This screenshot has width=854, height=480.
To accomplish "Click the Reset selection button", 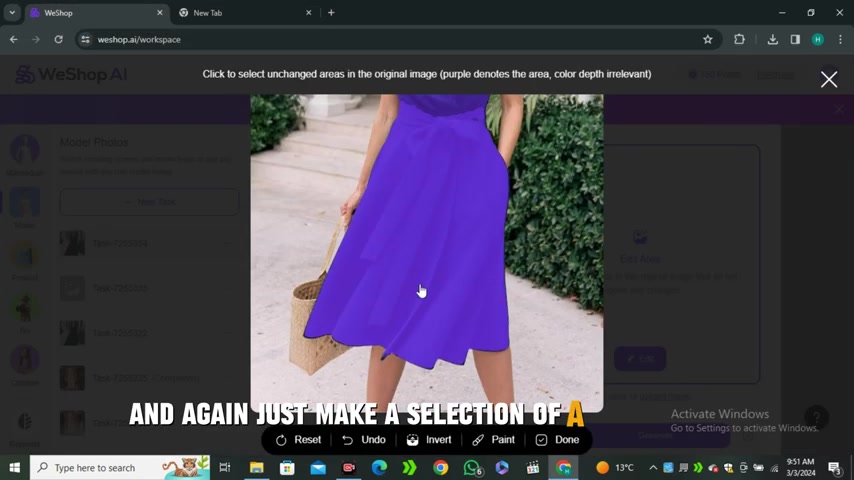I will [298, 440].
